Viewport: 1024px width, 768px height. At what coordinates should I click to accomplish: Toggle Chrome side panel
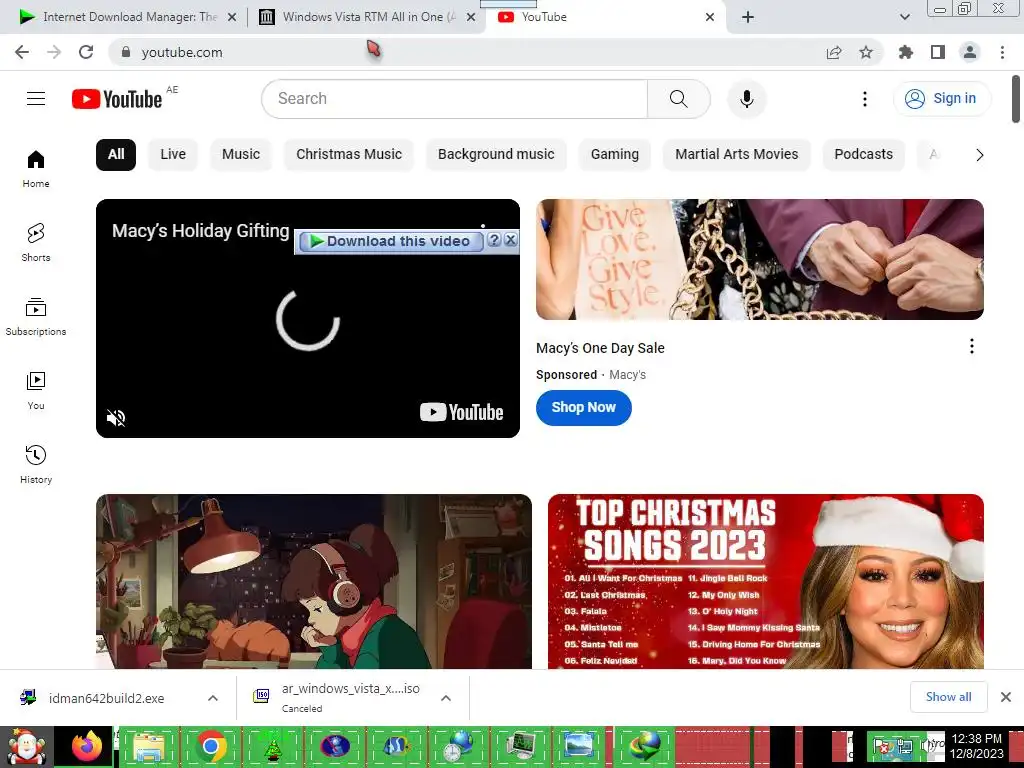point(938,52)
